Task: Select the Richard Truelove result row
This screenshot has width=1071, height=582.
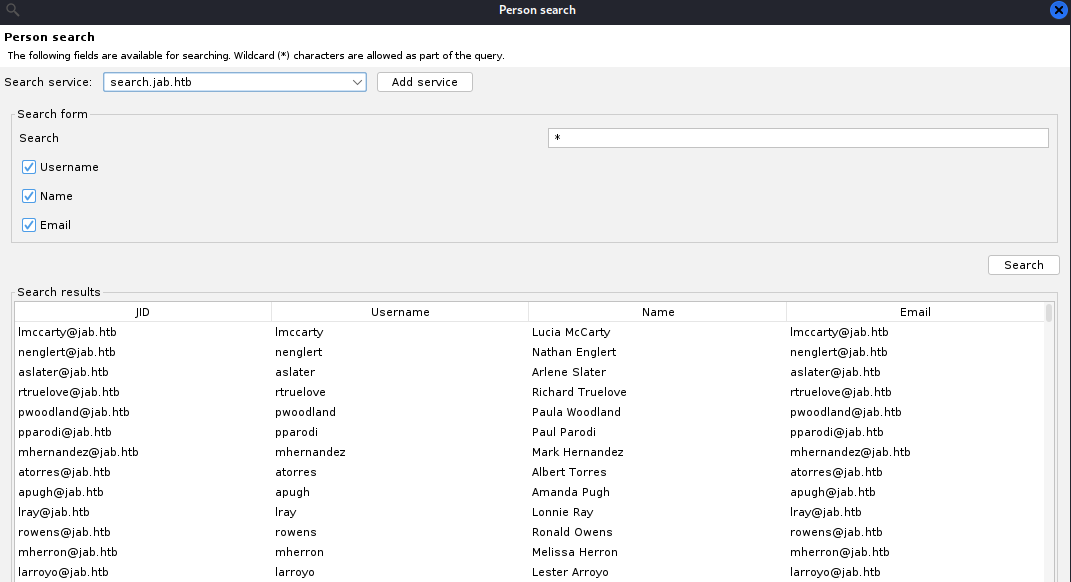Action: pos(529,392)
